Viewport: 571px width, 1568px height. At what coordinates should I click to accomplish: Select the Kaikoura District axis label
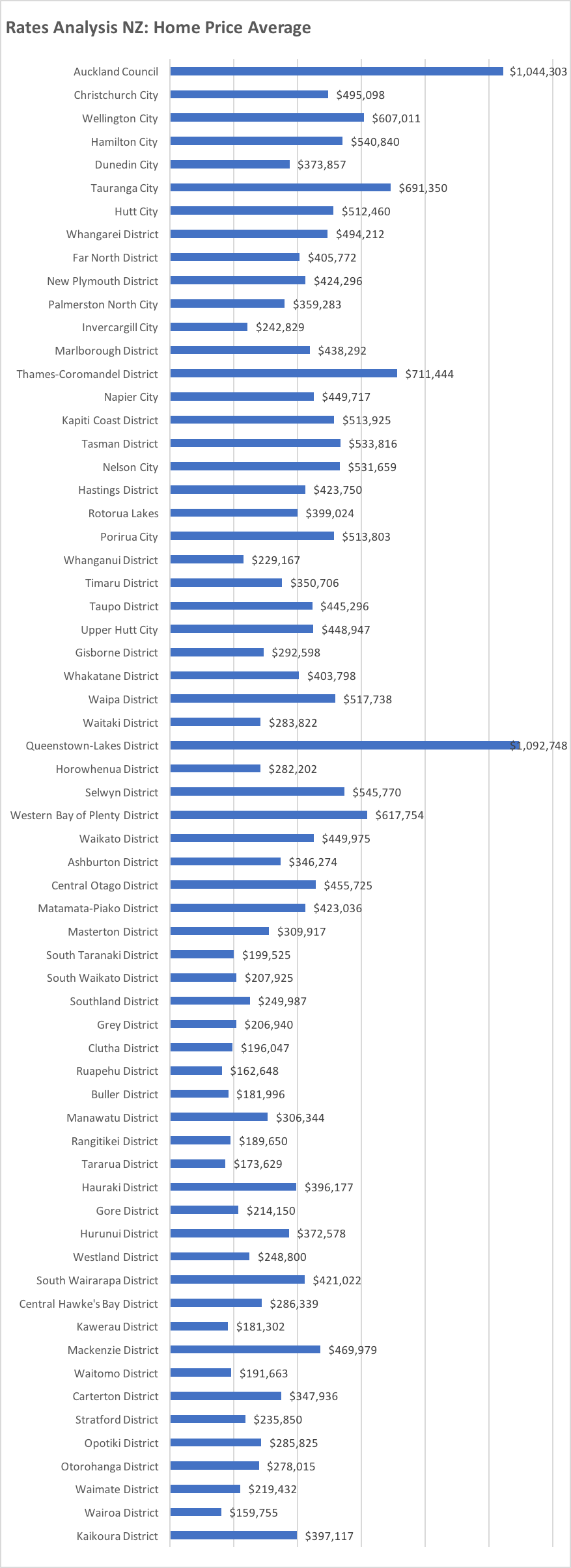117,1536
